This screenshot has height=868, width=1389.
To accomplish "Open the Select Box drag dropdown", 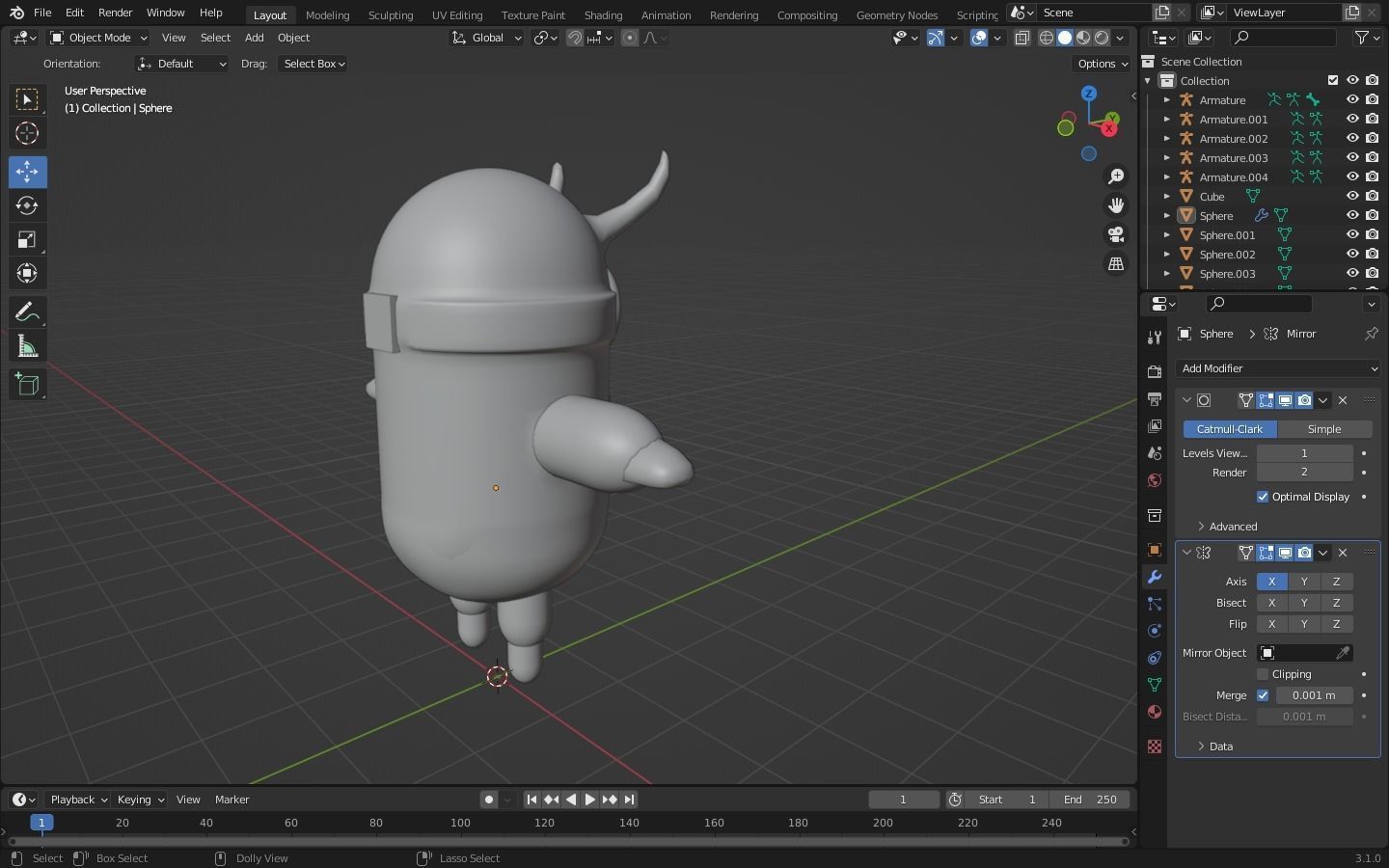I will point(313,64).
